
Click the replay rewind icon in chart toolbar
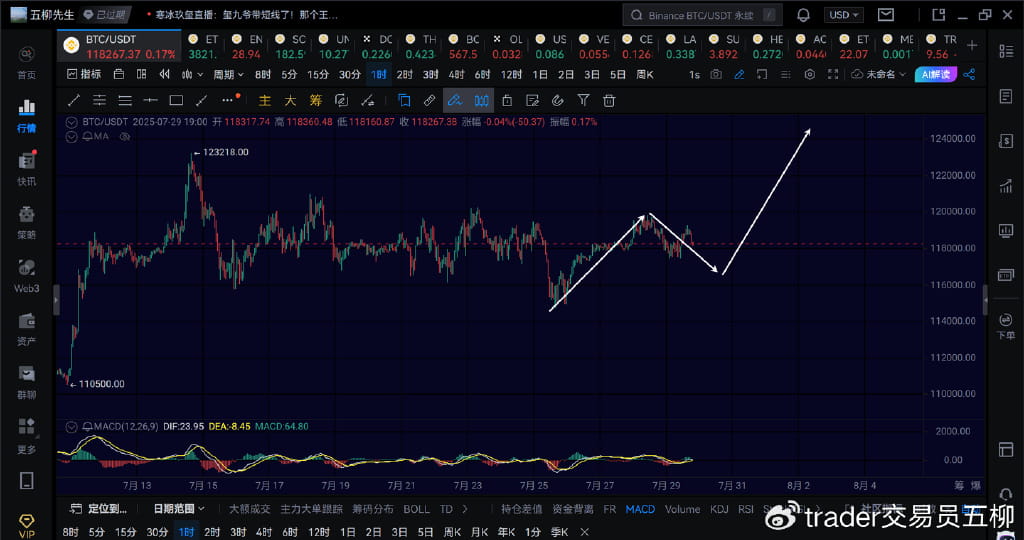coord(165,74)
